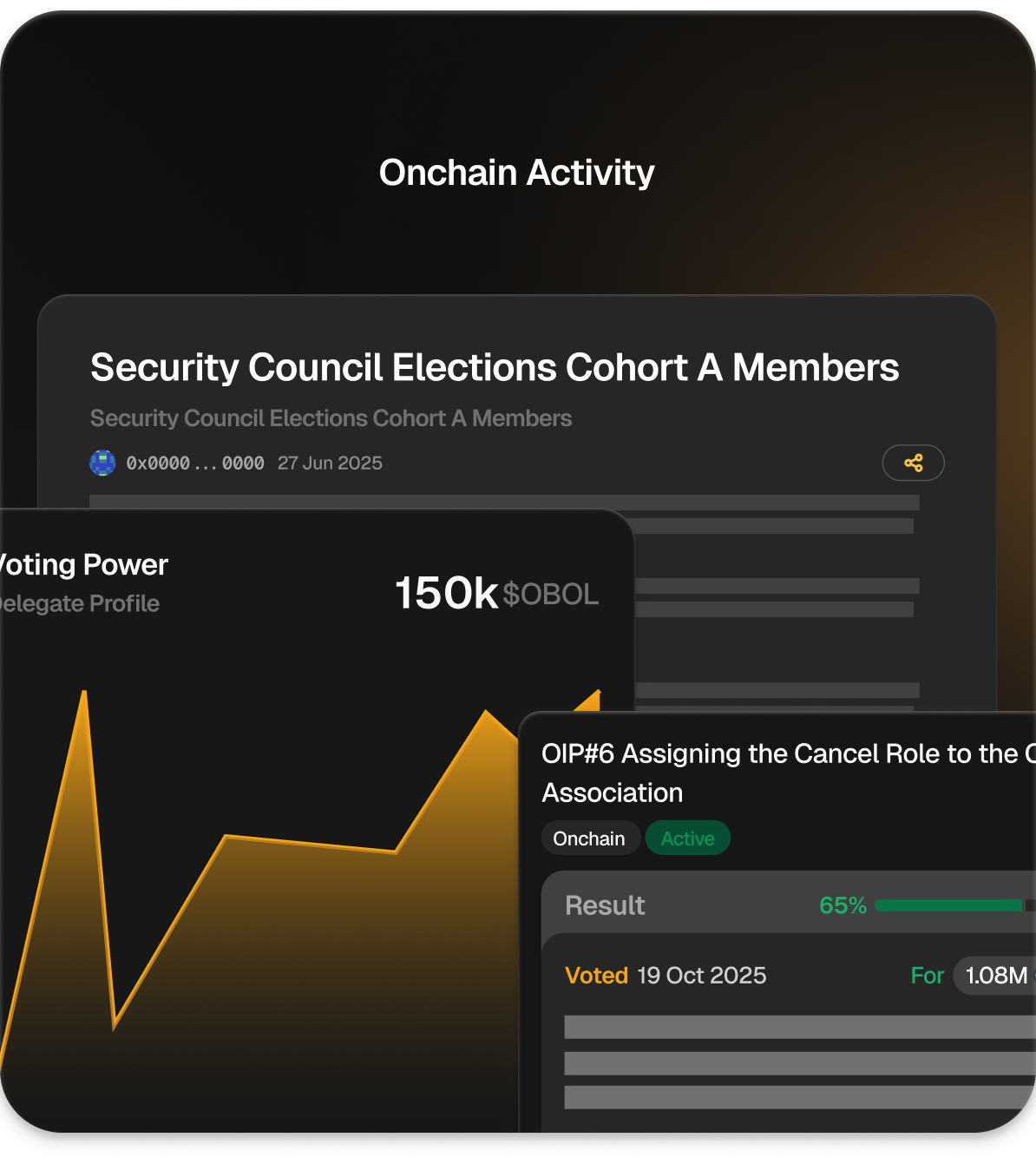Select the 0x0000...0000 address
Screen dimensions: 1036x1164
(x=195, y=464)
